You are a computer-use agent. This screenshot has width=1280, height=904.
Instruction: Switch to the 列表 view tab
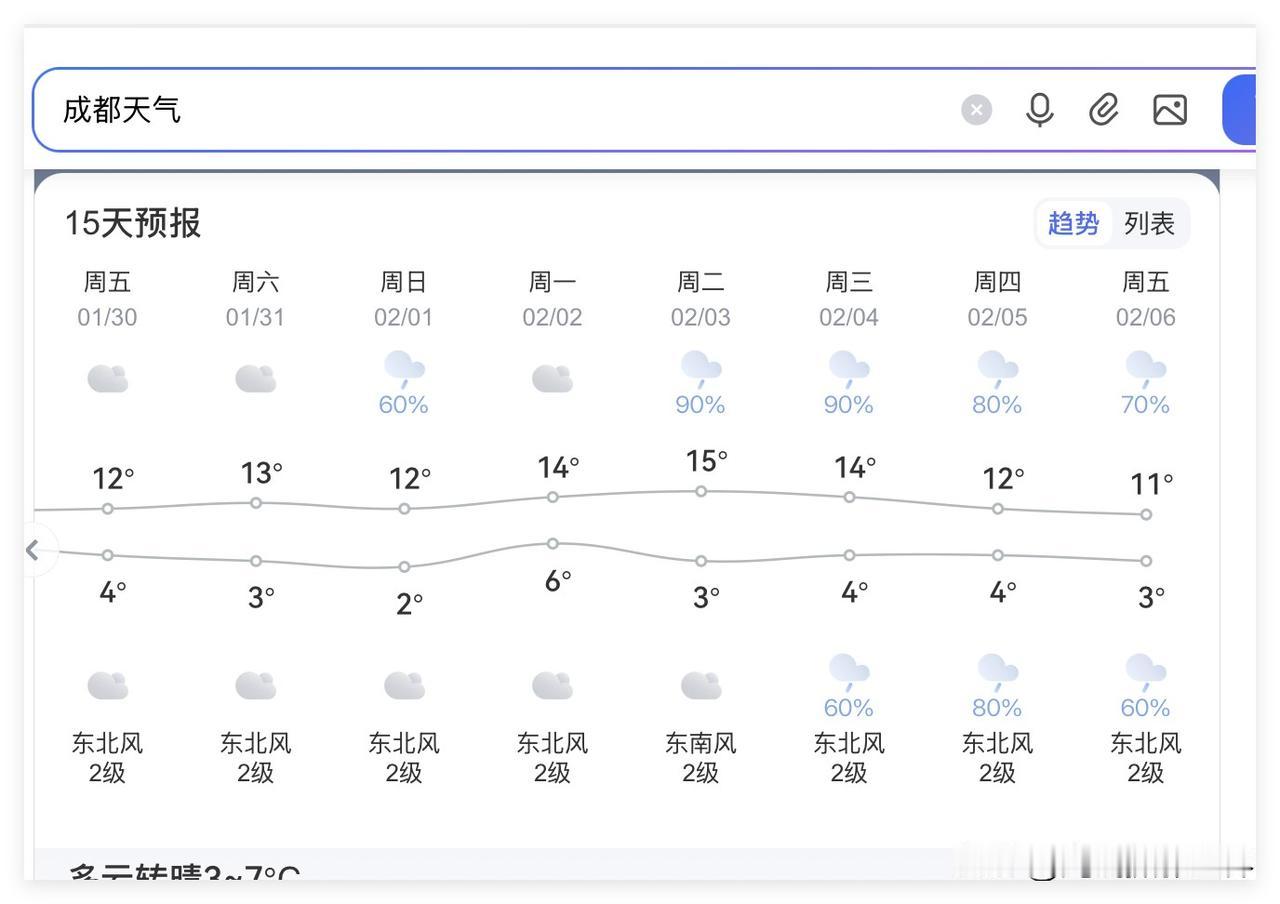(x=1149, y=223)
